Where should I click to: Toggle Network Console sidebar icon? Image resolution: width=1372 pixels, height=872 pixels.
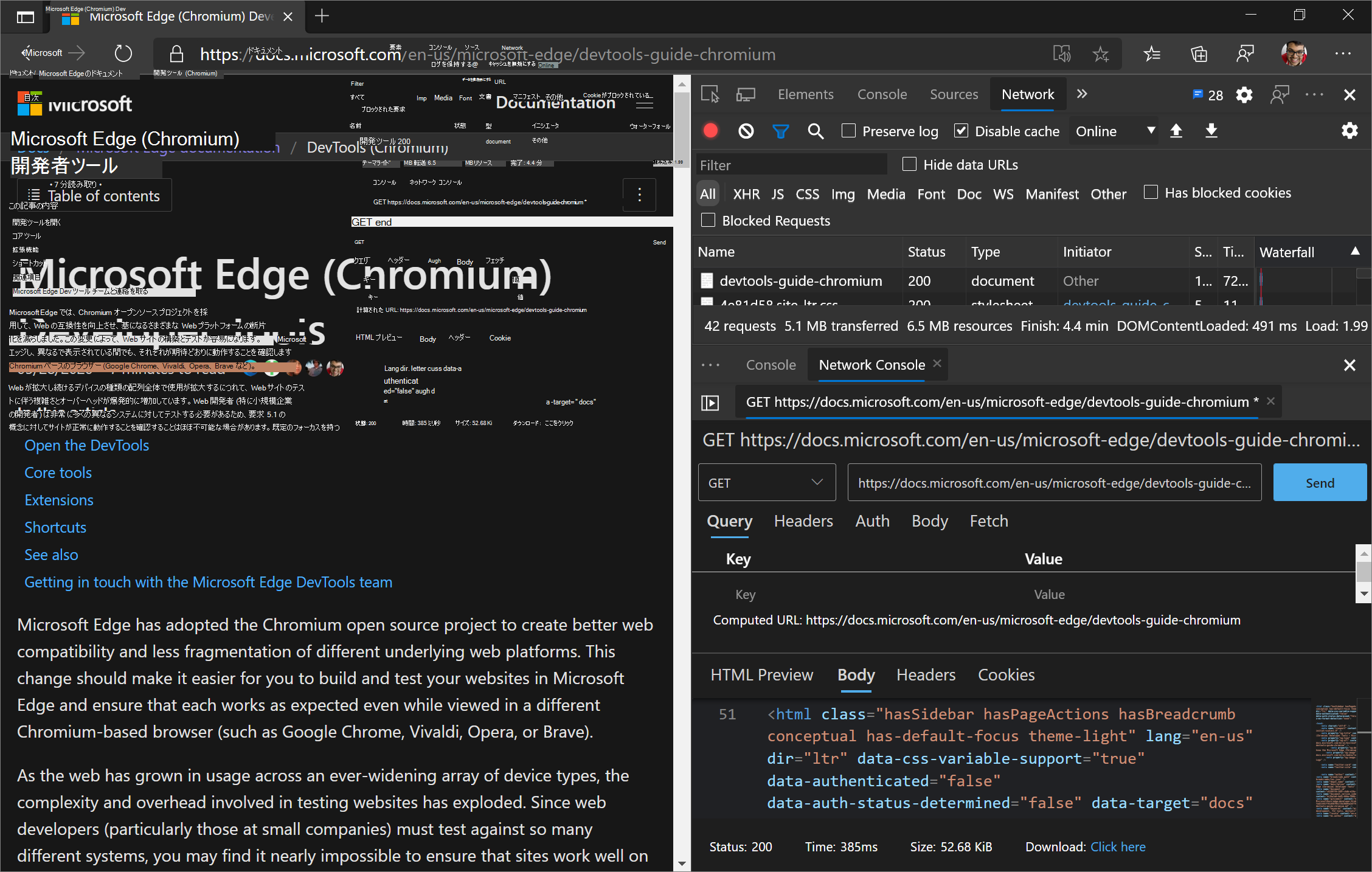click(x=710, y=403)
